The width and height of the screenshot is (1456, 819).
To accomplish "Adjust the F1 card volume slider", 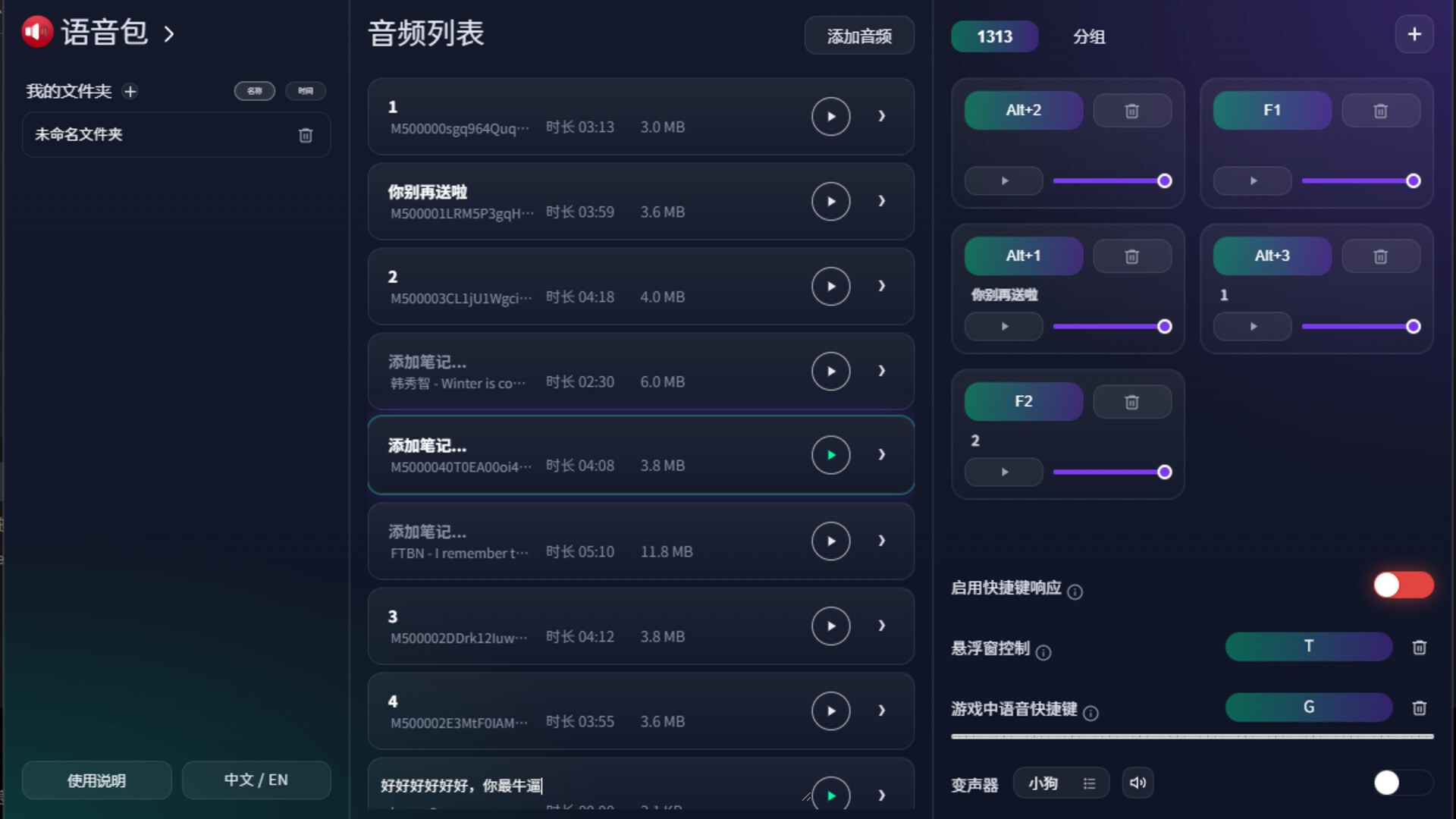I will click(1357, 181).
